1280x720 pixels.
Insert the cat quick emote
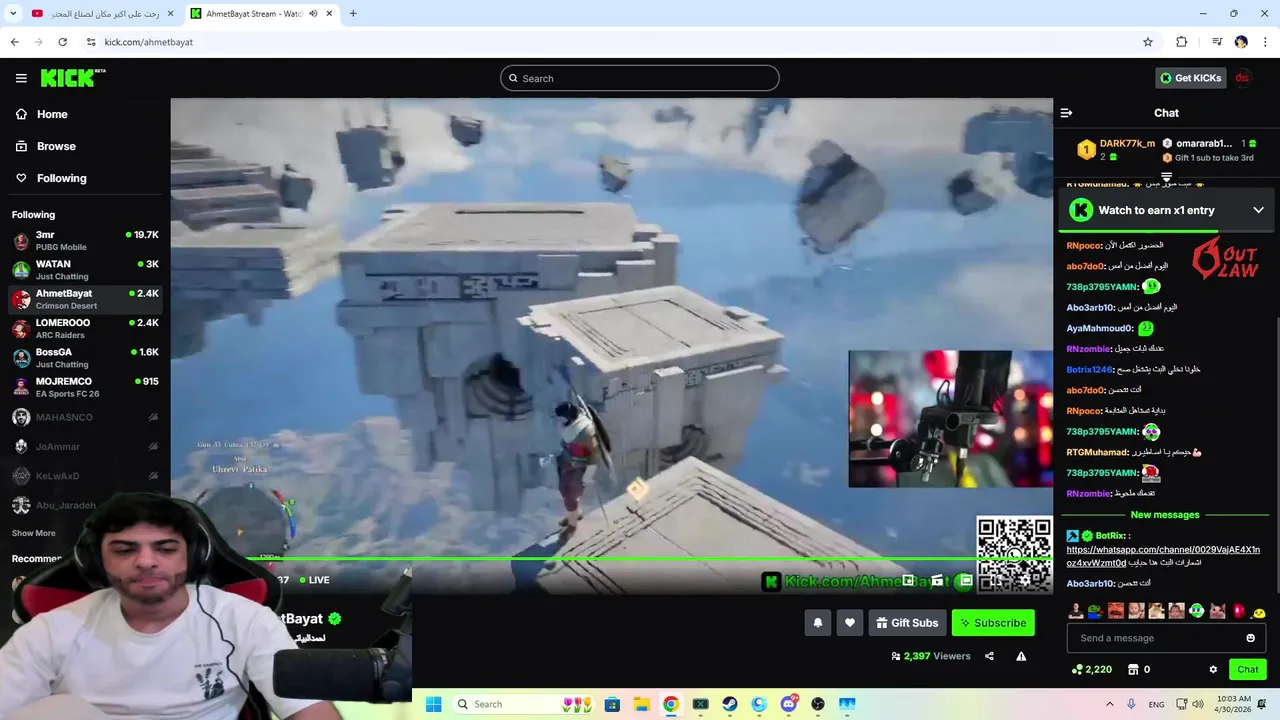[x=1217, y=611]
